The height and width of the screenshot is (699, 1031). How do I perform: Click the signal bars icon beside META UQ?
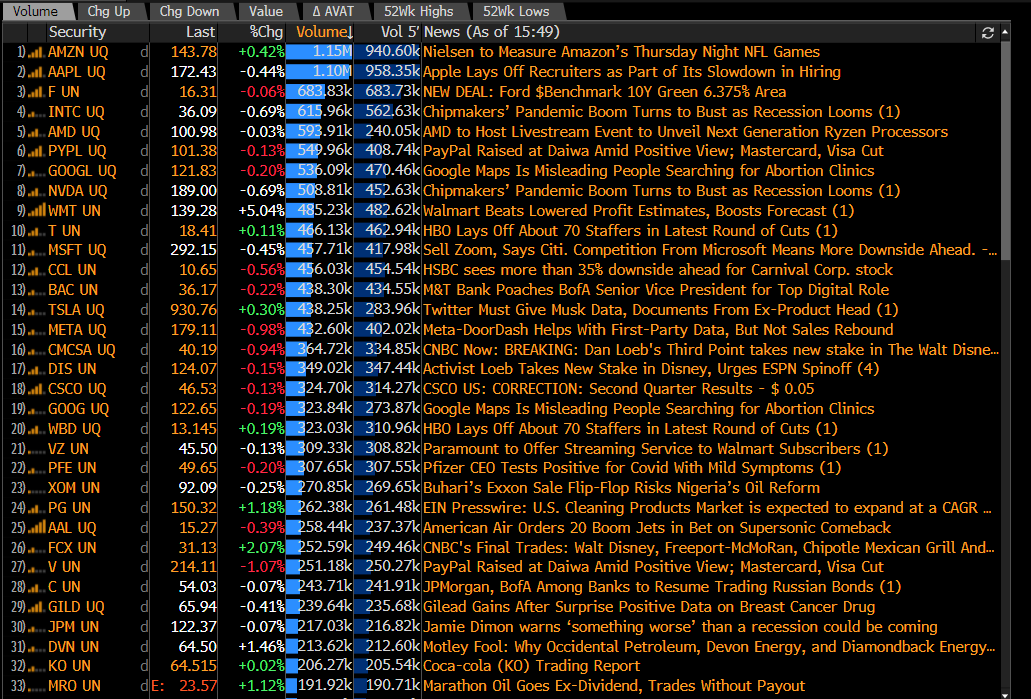click(36, 330)
